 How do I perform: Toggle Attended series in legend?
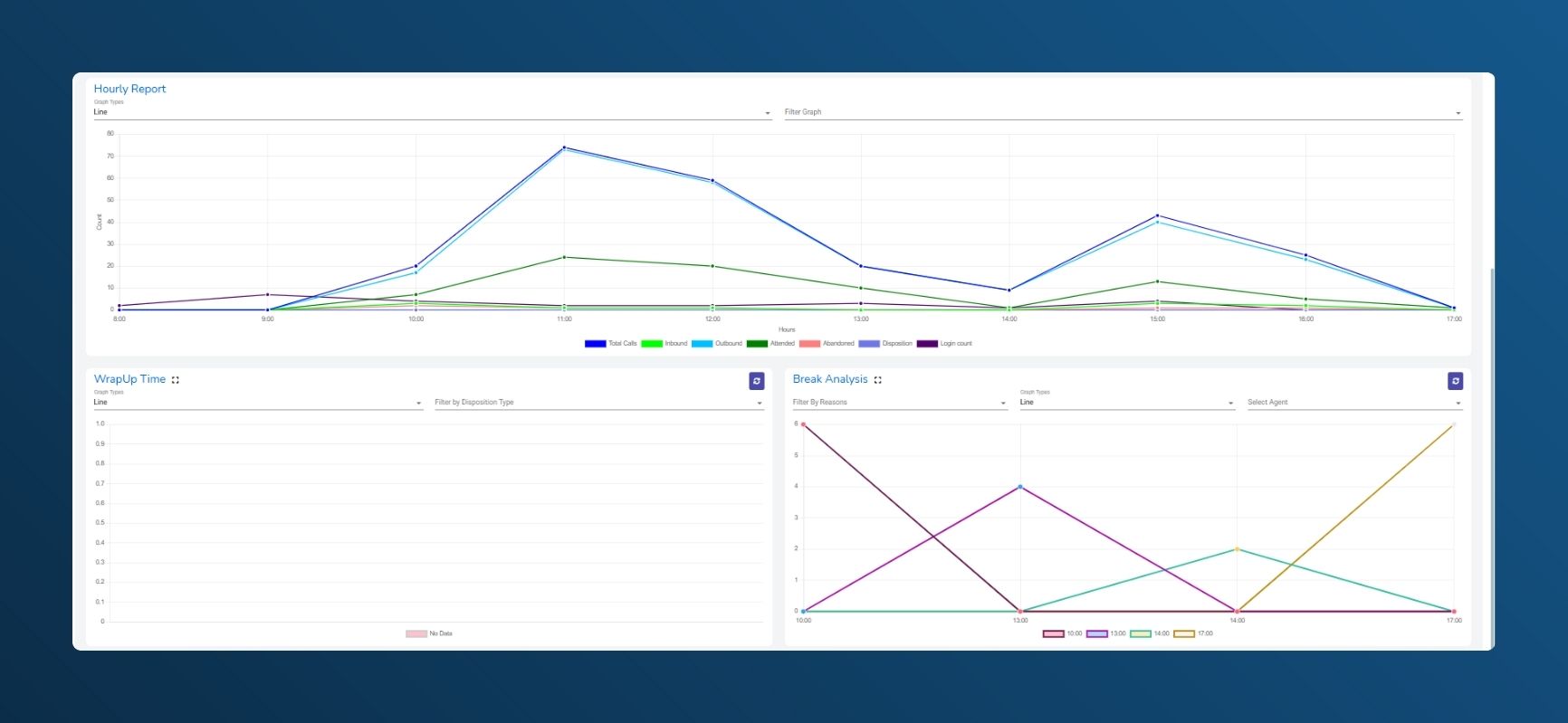[770, 344]
